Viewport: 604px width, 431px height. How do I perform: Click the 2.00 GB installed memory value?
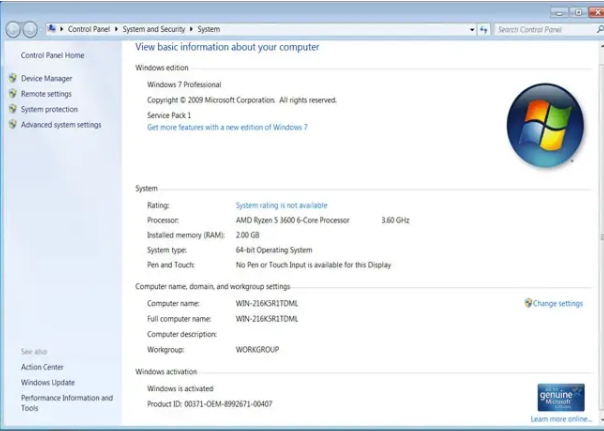[x=248, y=235]
